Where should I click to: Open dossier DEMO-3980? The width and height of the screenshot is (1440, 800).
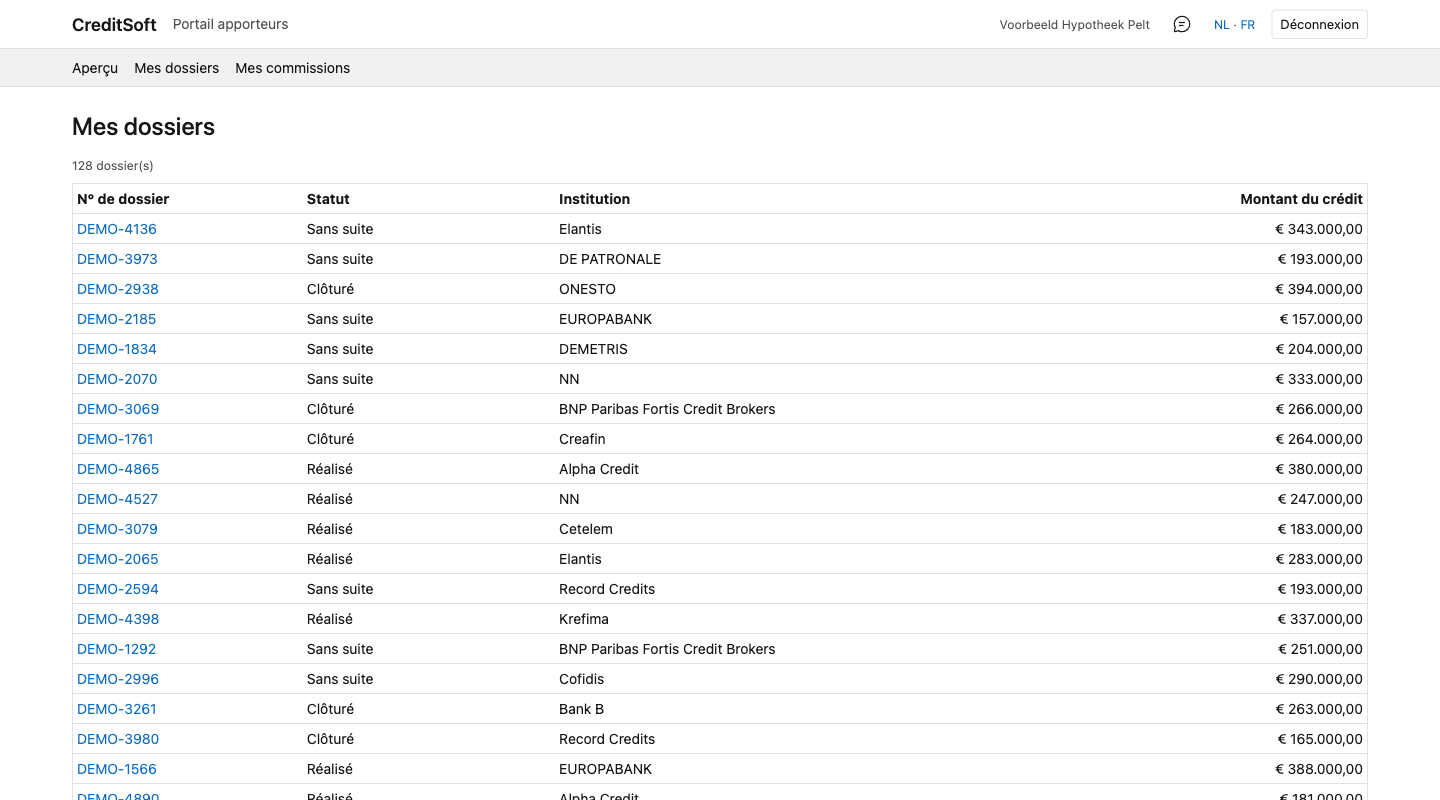(x=118, y=739)
